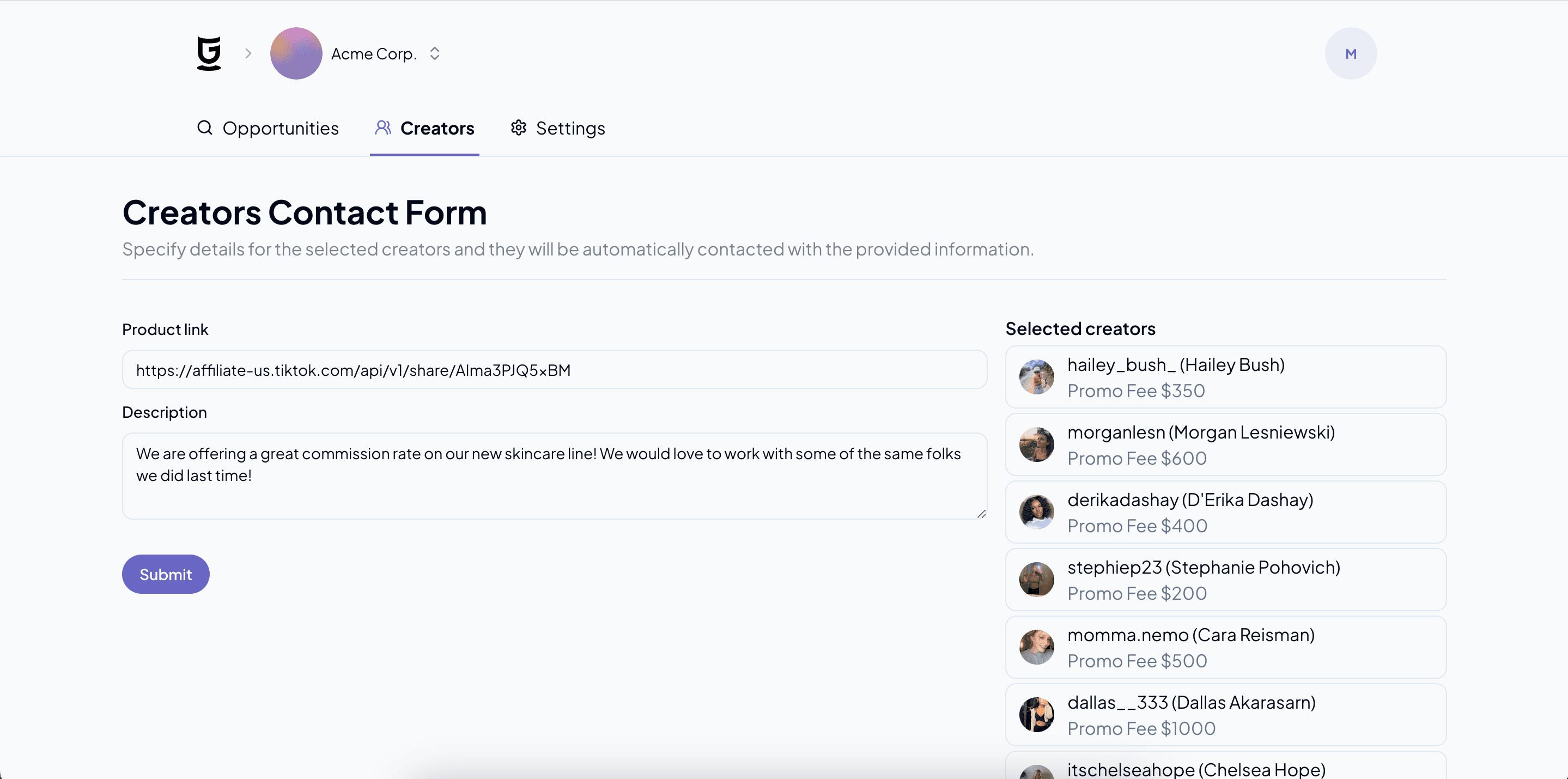The image size is (1568, 779).
Task: Click the Settings gear icon
Action: (519, 128)
